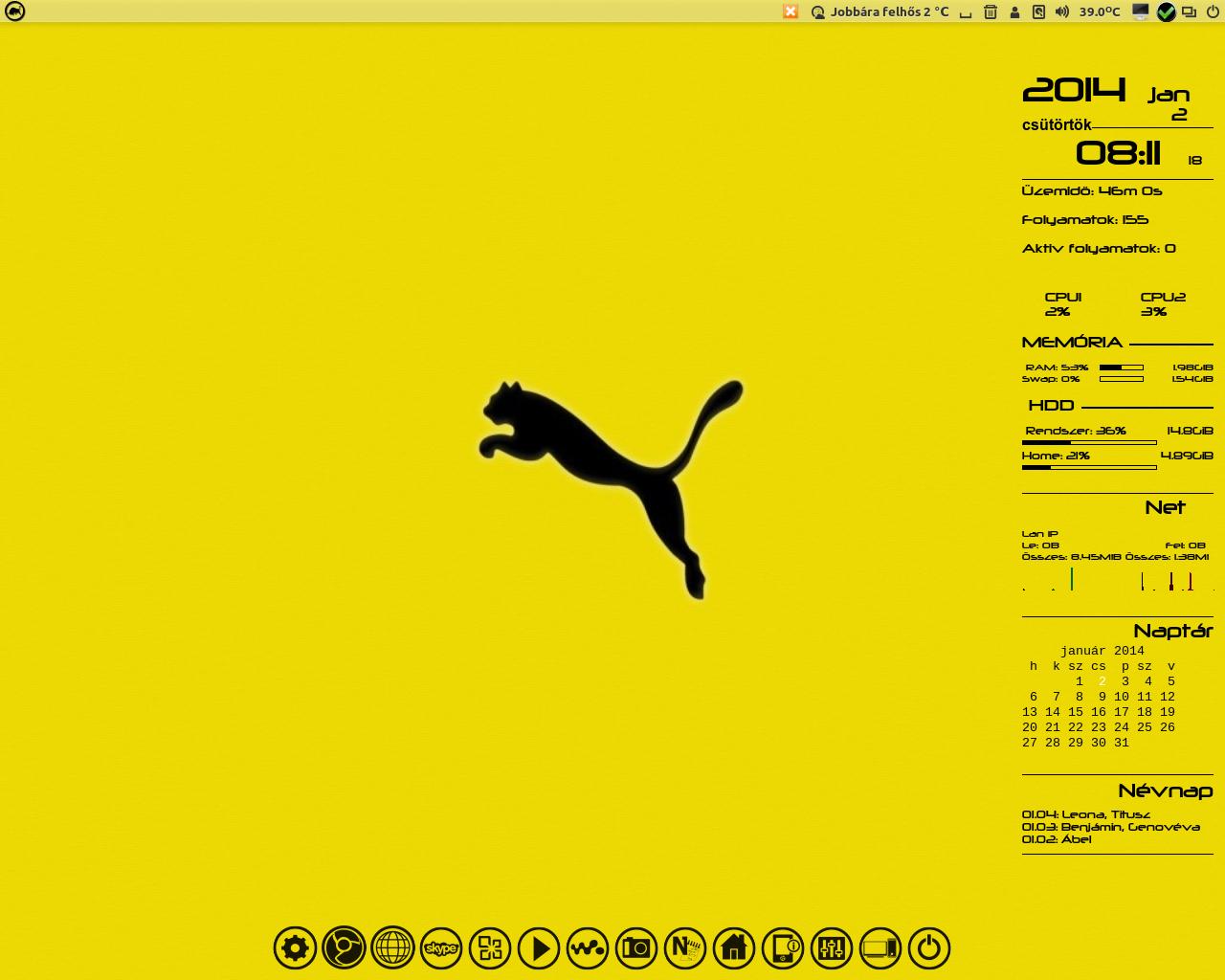Click the 39.0°C temperature sensor indicator

coord(1100,11)
